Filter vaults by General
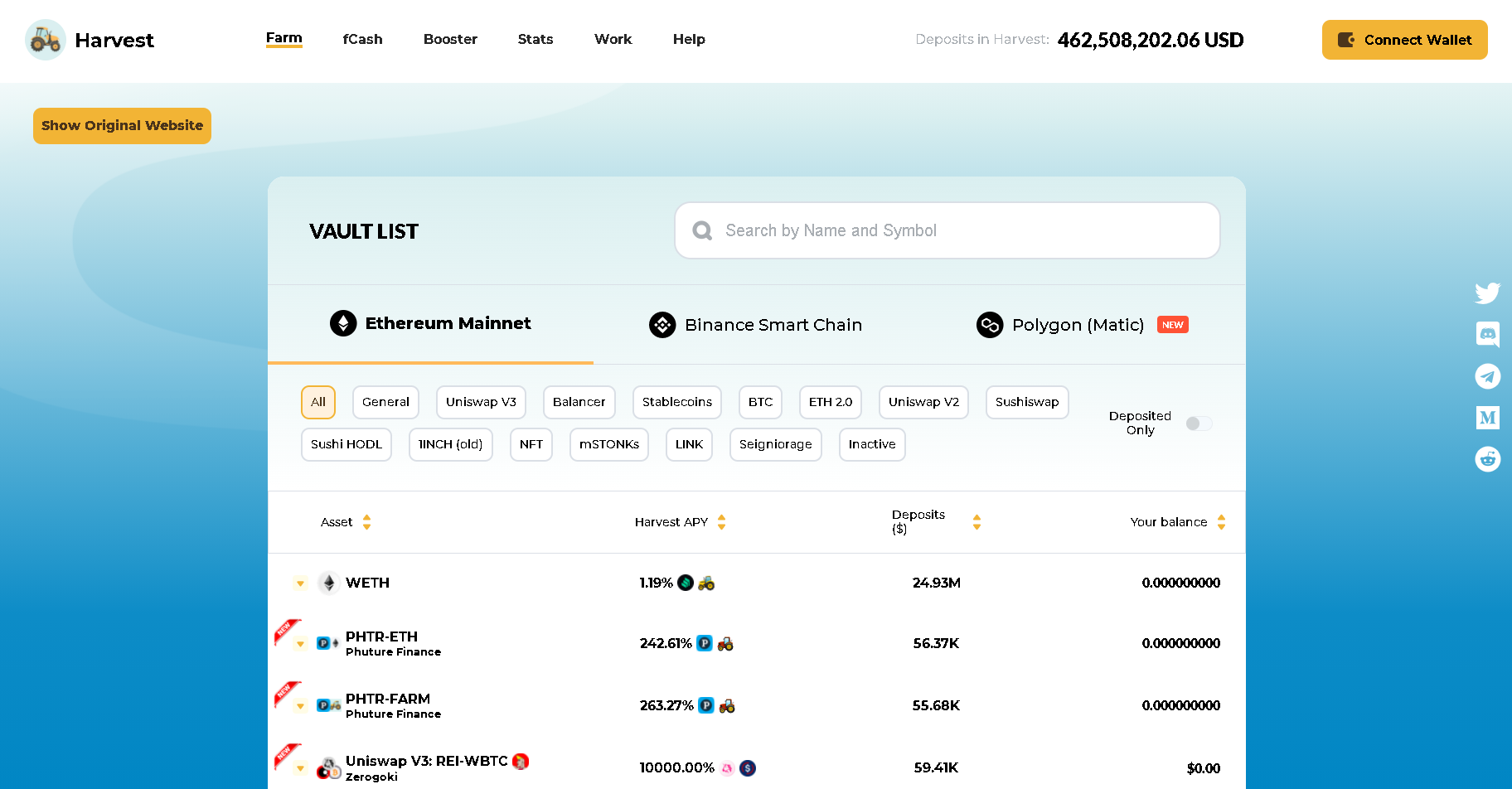 [385, 402]
